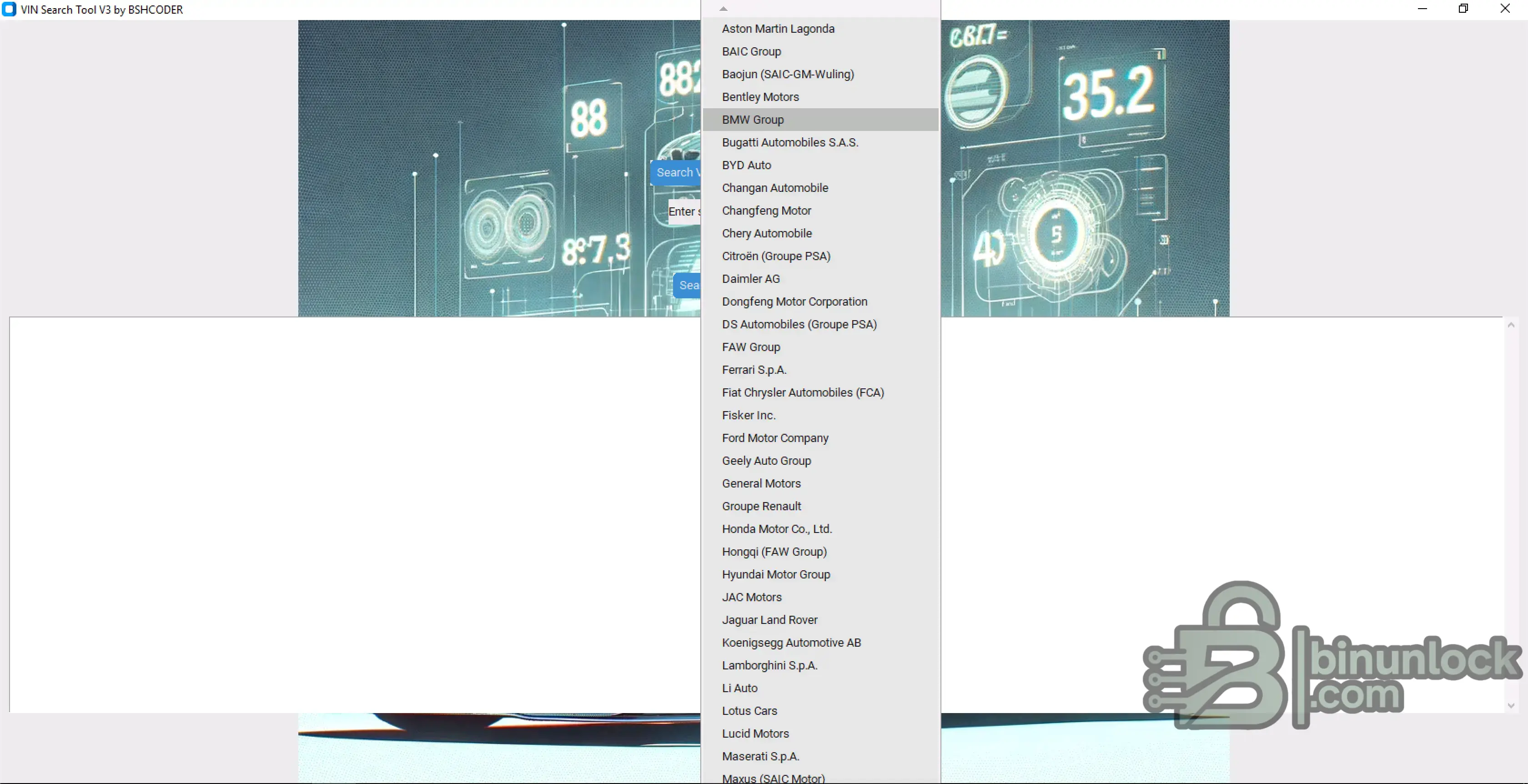This screenshot has height=784, width=1528.
Task: Select Lotus Cars manufacturer
Action: [x=820, y=710]
